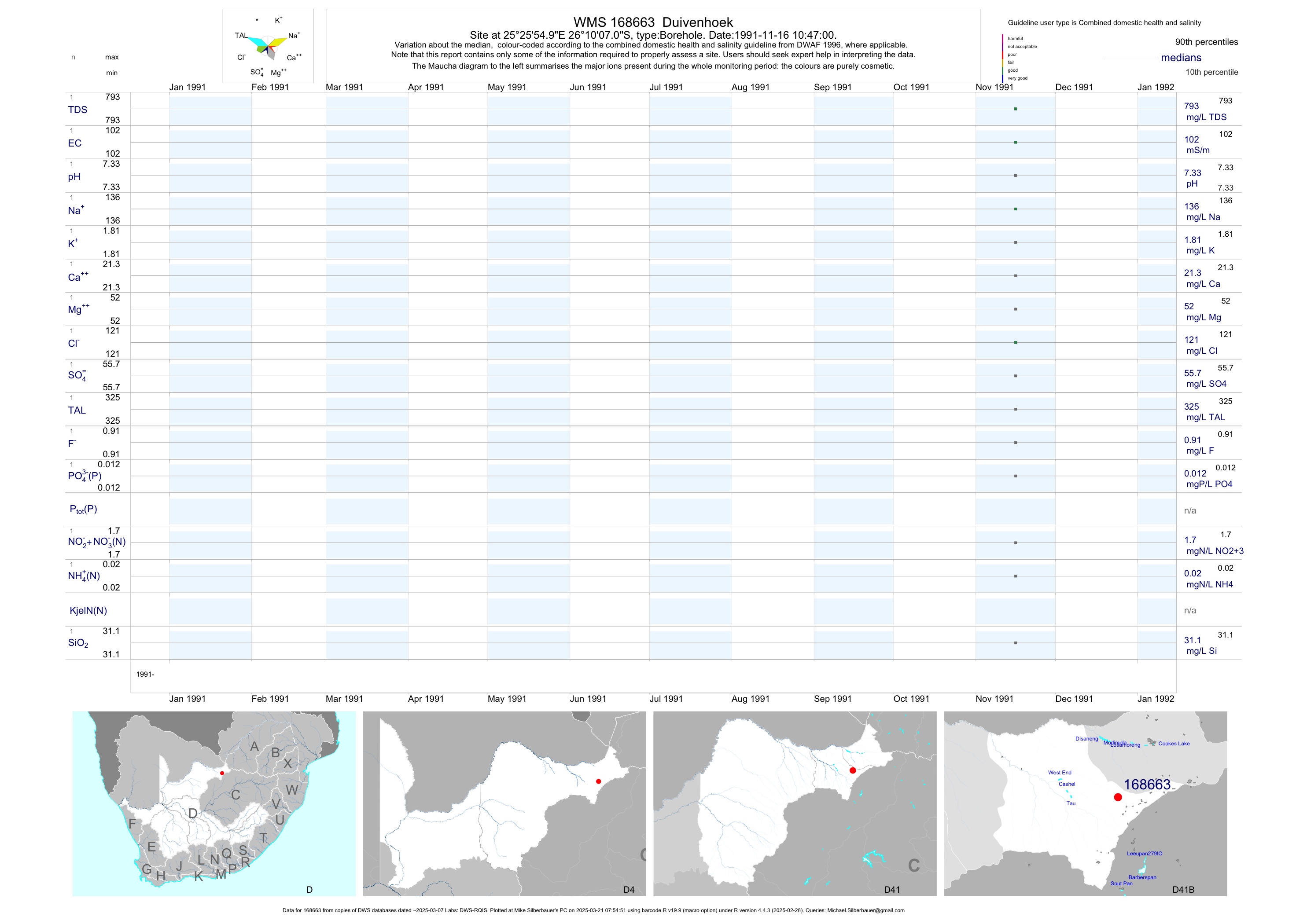Screen dimensions: 1307x924
Task: Click the Maucha ion diagram
Action: 268,47
